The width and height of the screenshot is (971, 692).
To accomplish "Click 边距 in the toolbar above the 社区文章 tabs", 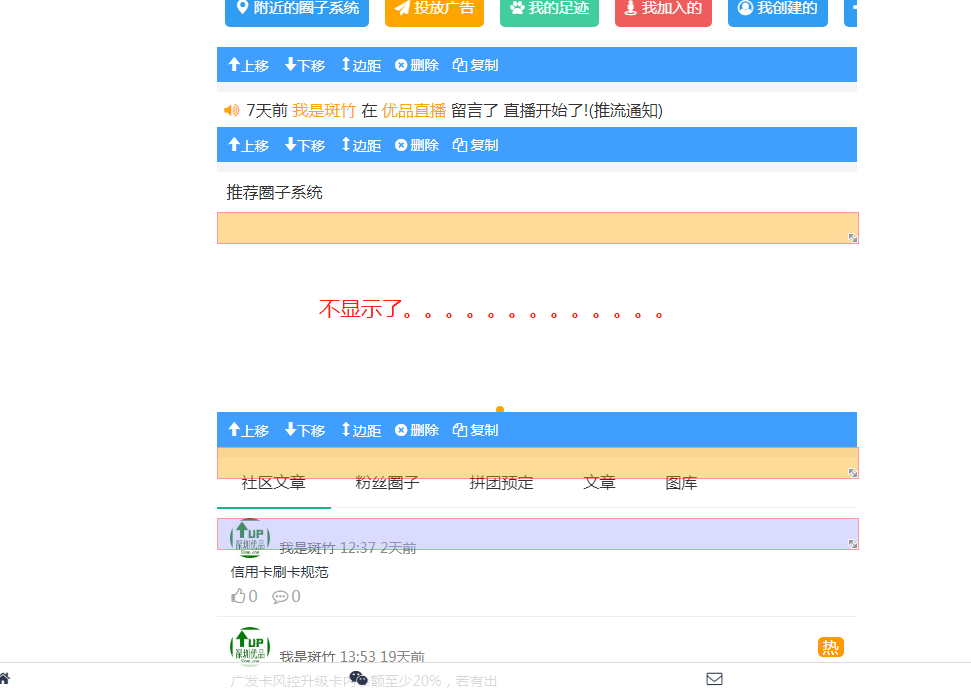I will [x=361, y=430].
